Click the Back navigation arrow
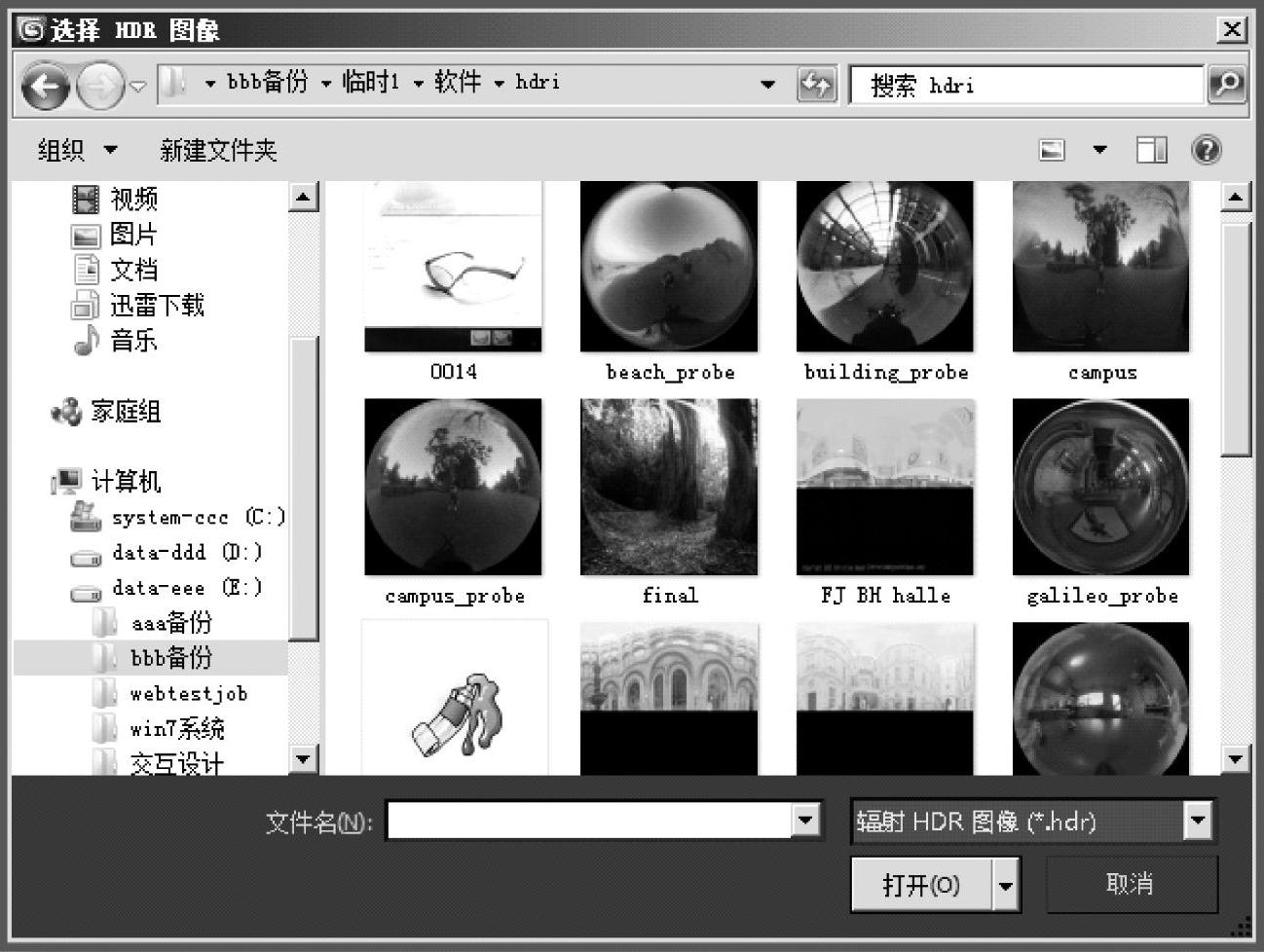The image size is (1264, 952). (46, 87)
